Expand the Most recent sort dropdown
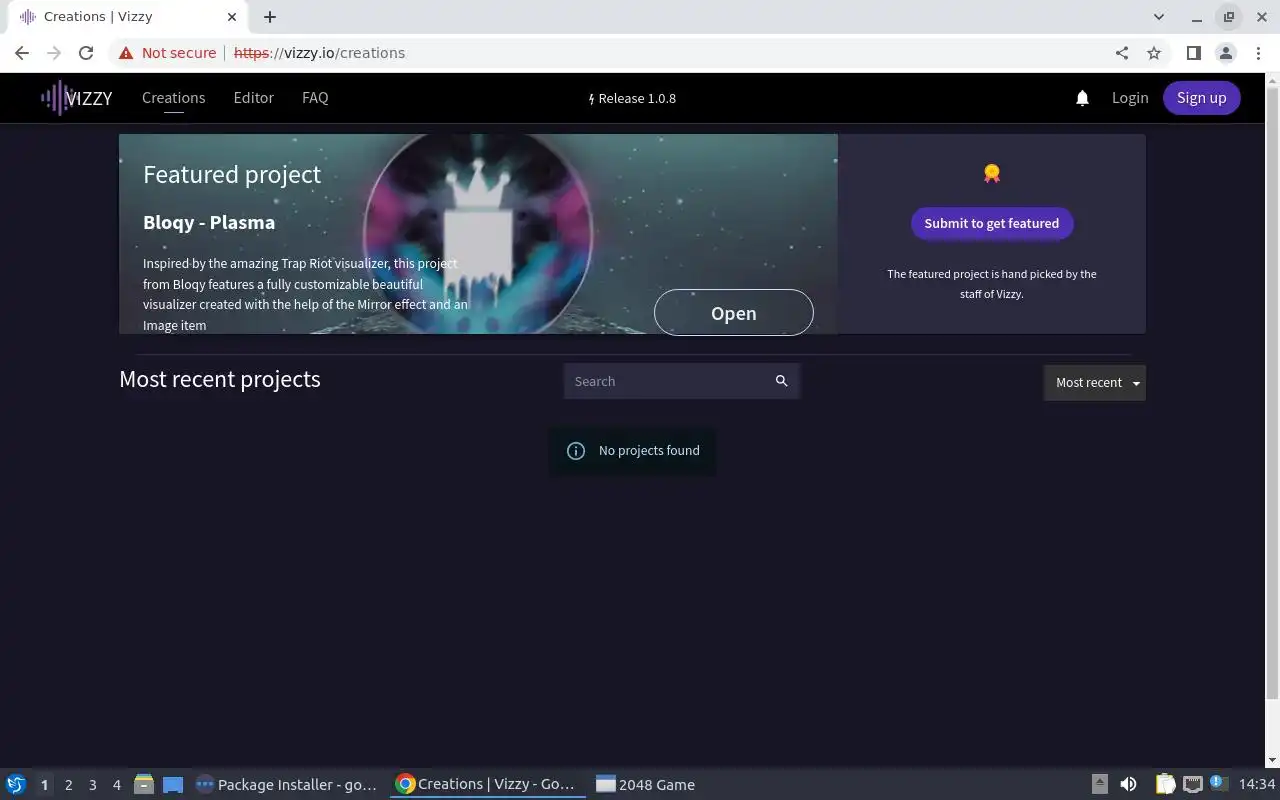 (1095, 383)
